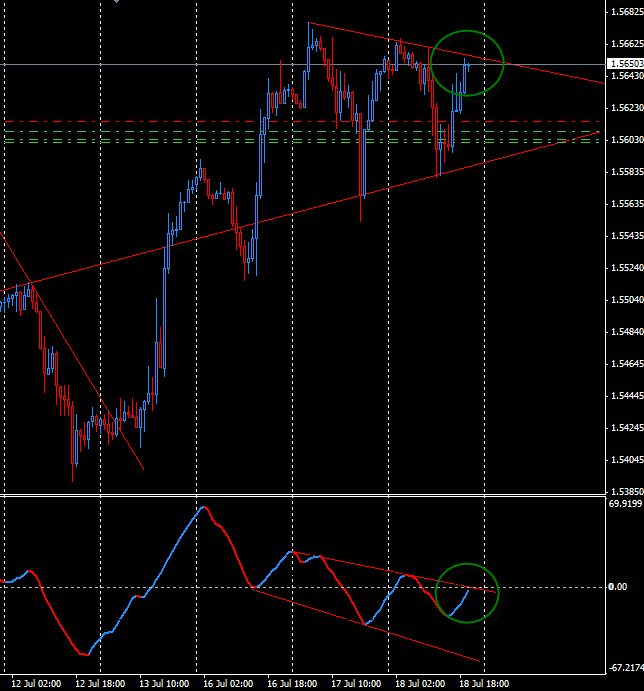Click the 1.55435 price axis label
This screenshot has height=691, width=644.
point(627,236)
